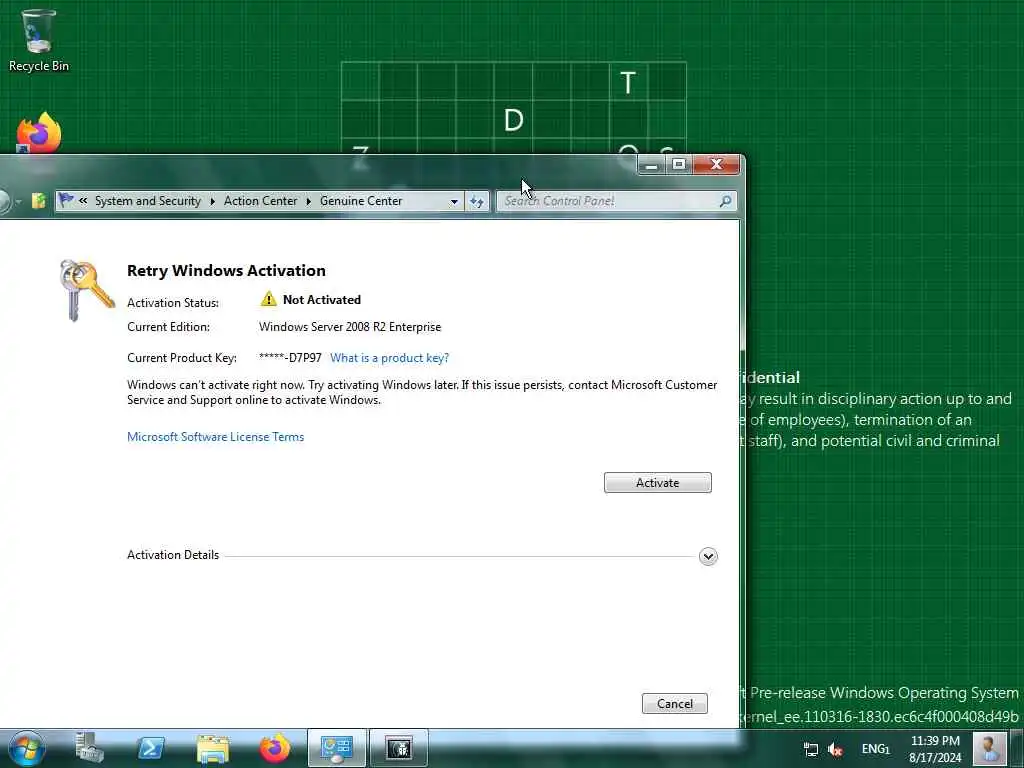
Task: Click the Not Activated warning icon
Action: 268,299
